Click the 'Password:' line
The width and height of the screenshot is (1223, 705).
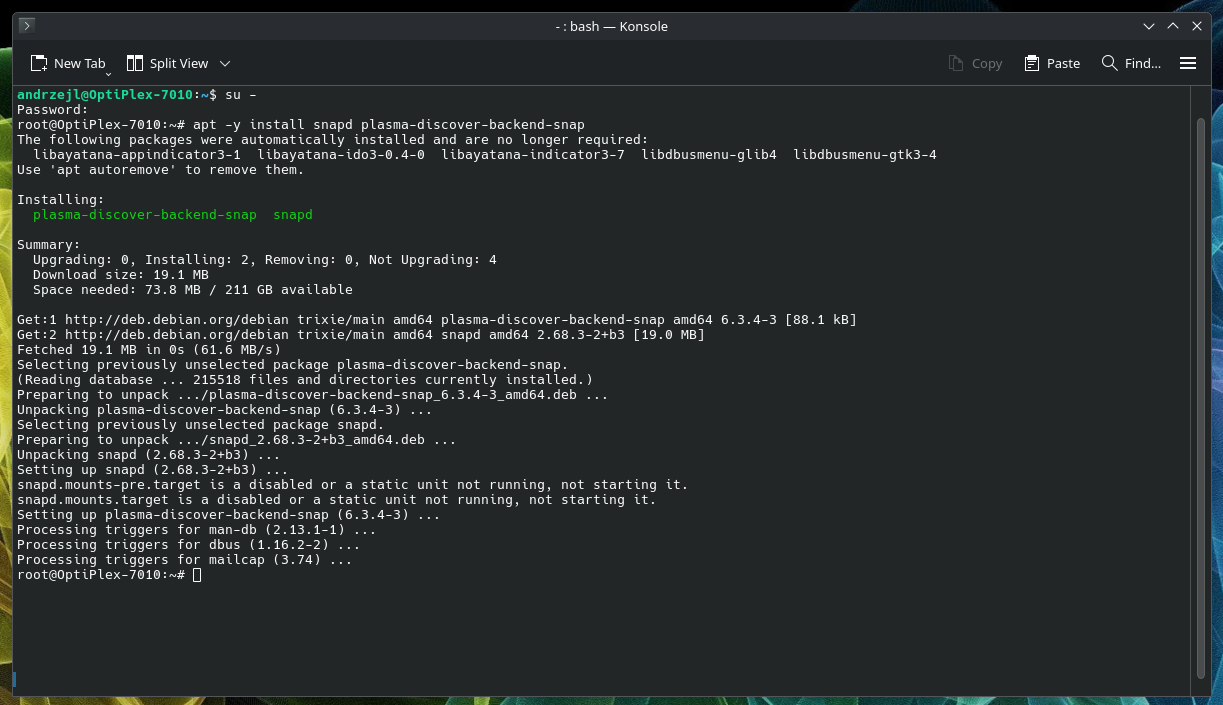pos(53,109)
